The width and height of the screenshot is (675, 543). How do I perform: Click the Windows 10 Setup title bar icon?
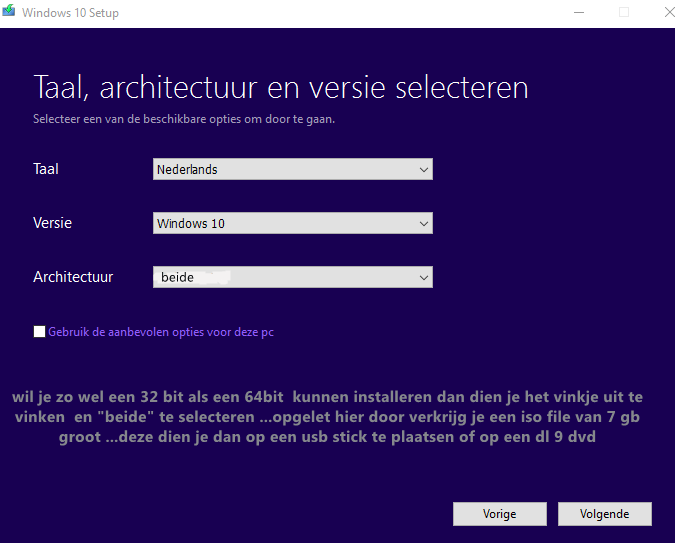pos(9,13)
